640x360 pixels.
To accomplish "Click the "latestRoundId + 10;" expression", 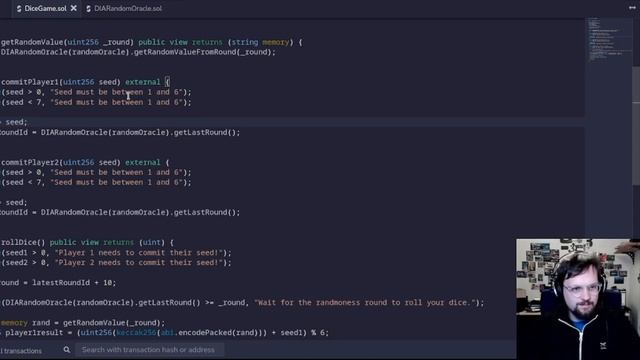I will 74,283.
